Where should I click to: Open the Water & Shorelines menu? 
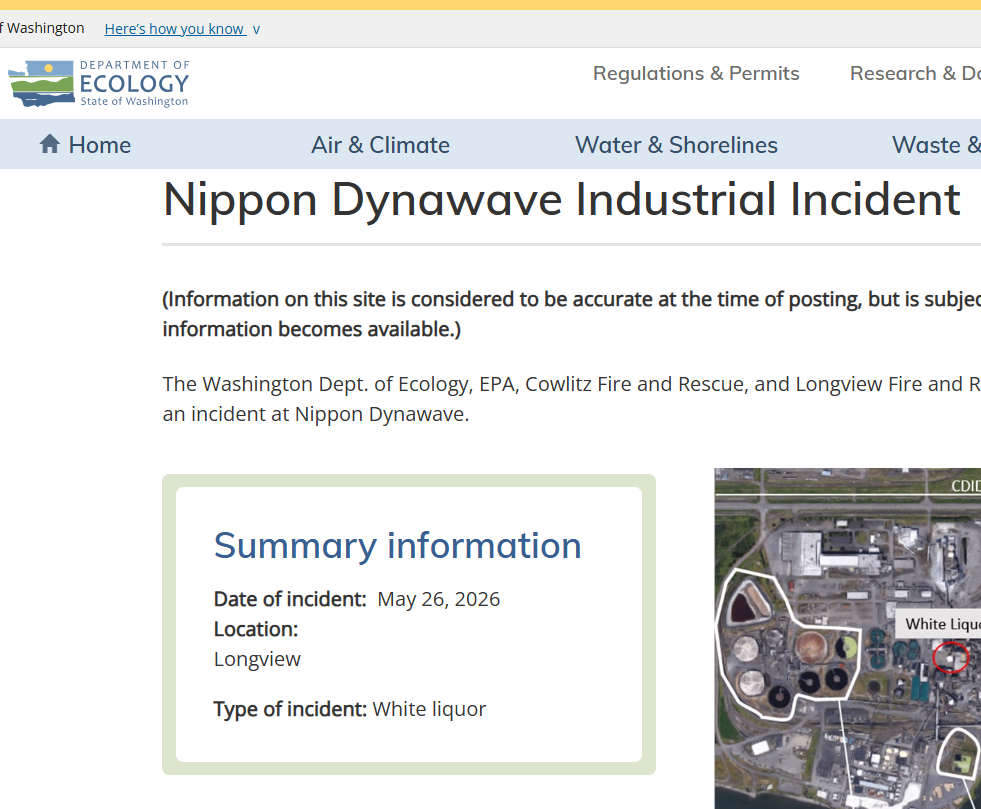point(676,145)
